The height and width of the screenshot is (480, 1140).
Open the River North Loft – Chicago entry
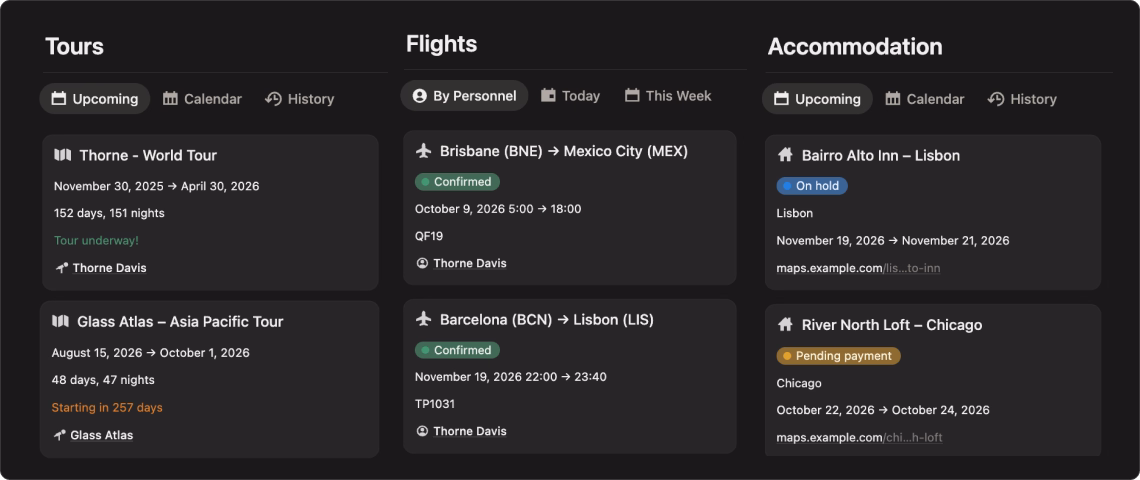tap(892, 325)
